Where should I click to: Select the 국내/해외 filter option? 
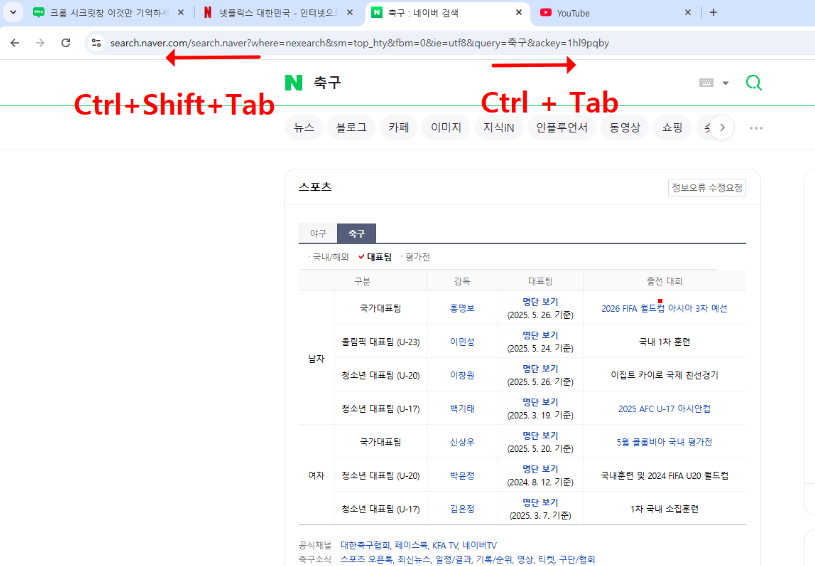[x=331, y=257]
